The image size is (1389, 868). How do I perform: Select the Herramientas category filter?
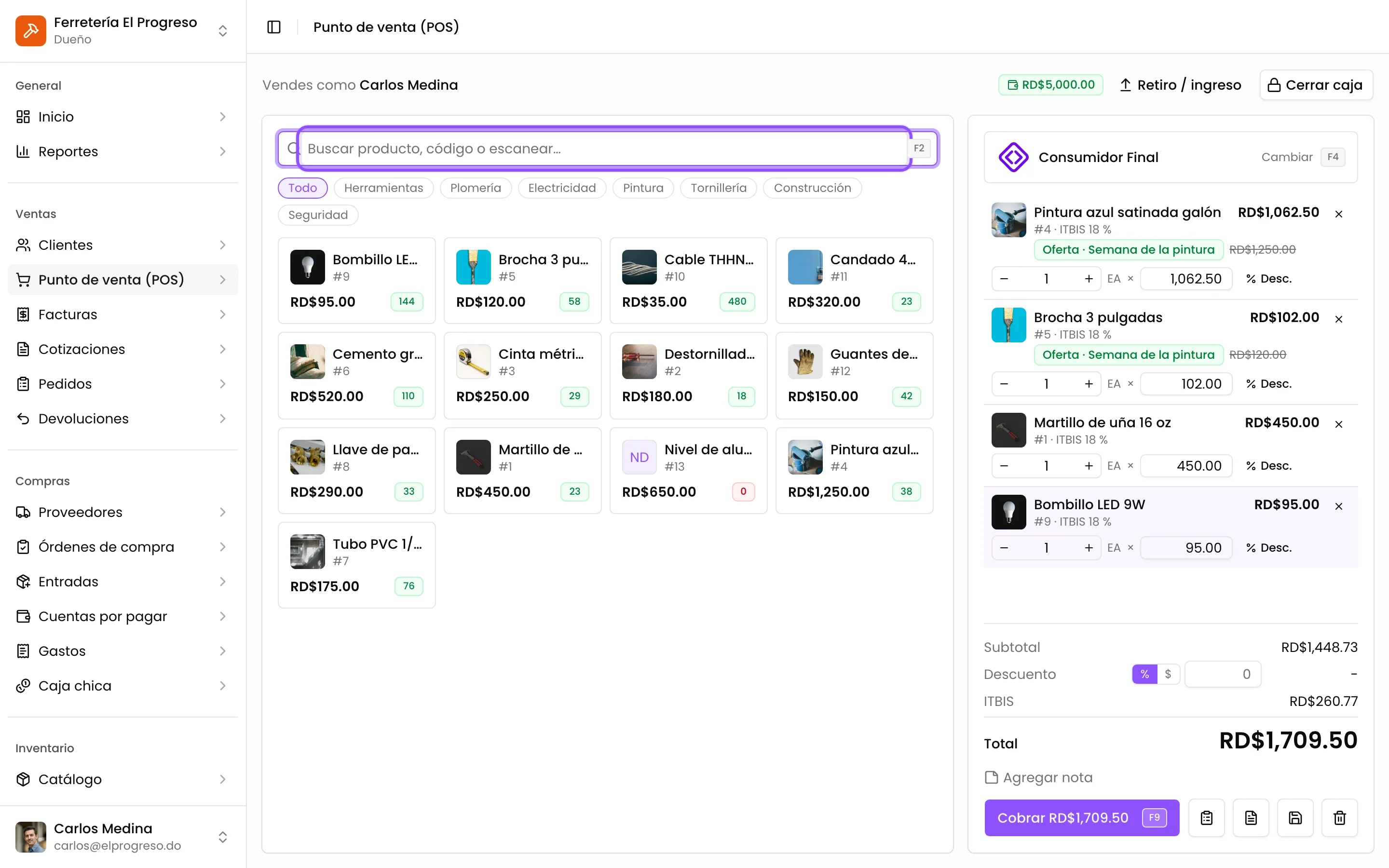click(383, 188)
